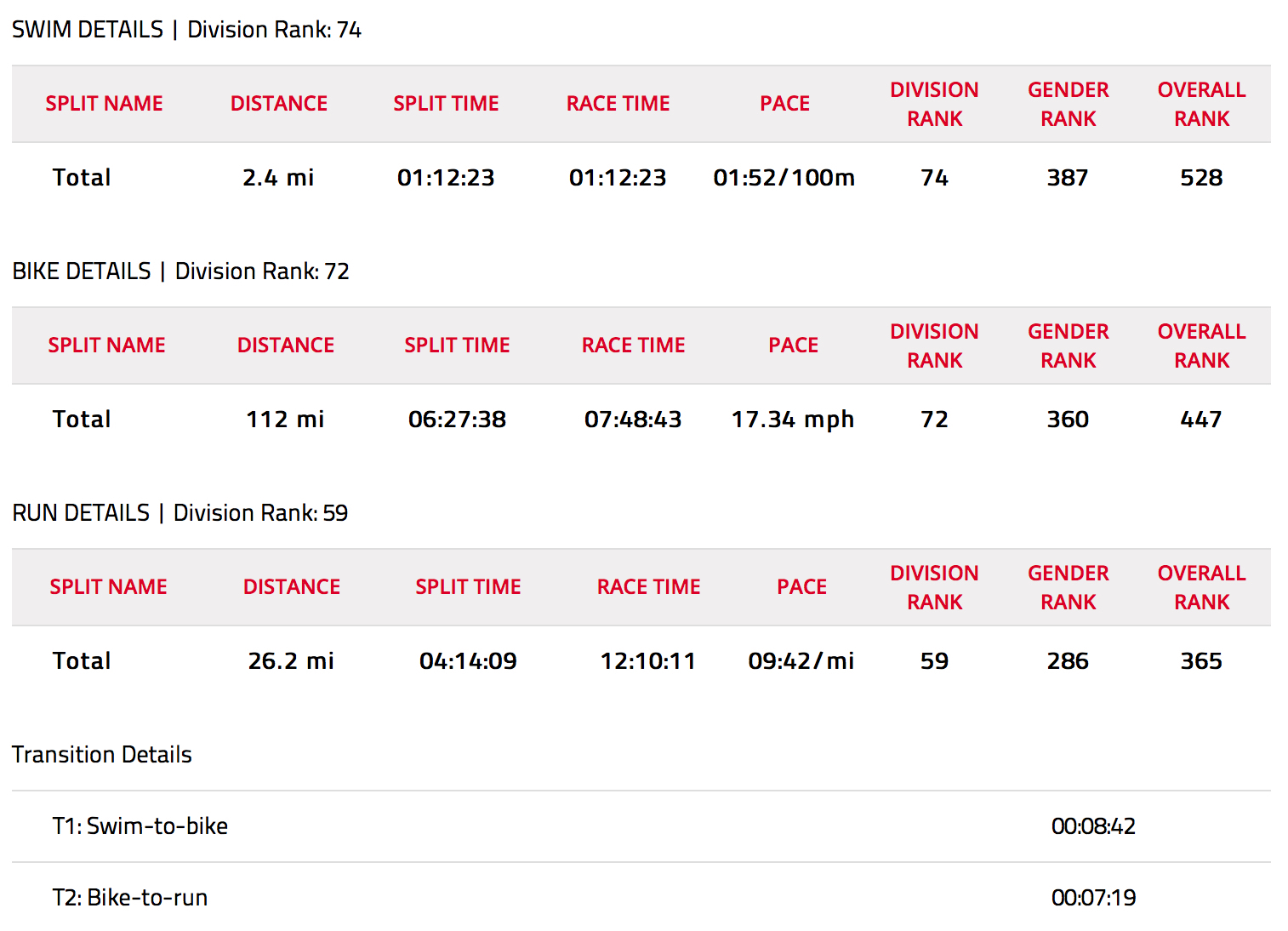Click the SWIM DETAILS section heading
This screenshot has height=931, width=1288.
186,30
